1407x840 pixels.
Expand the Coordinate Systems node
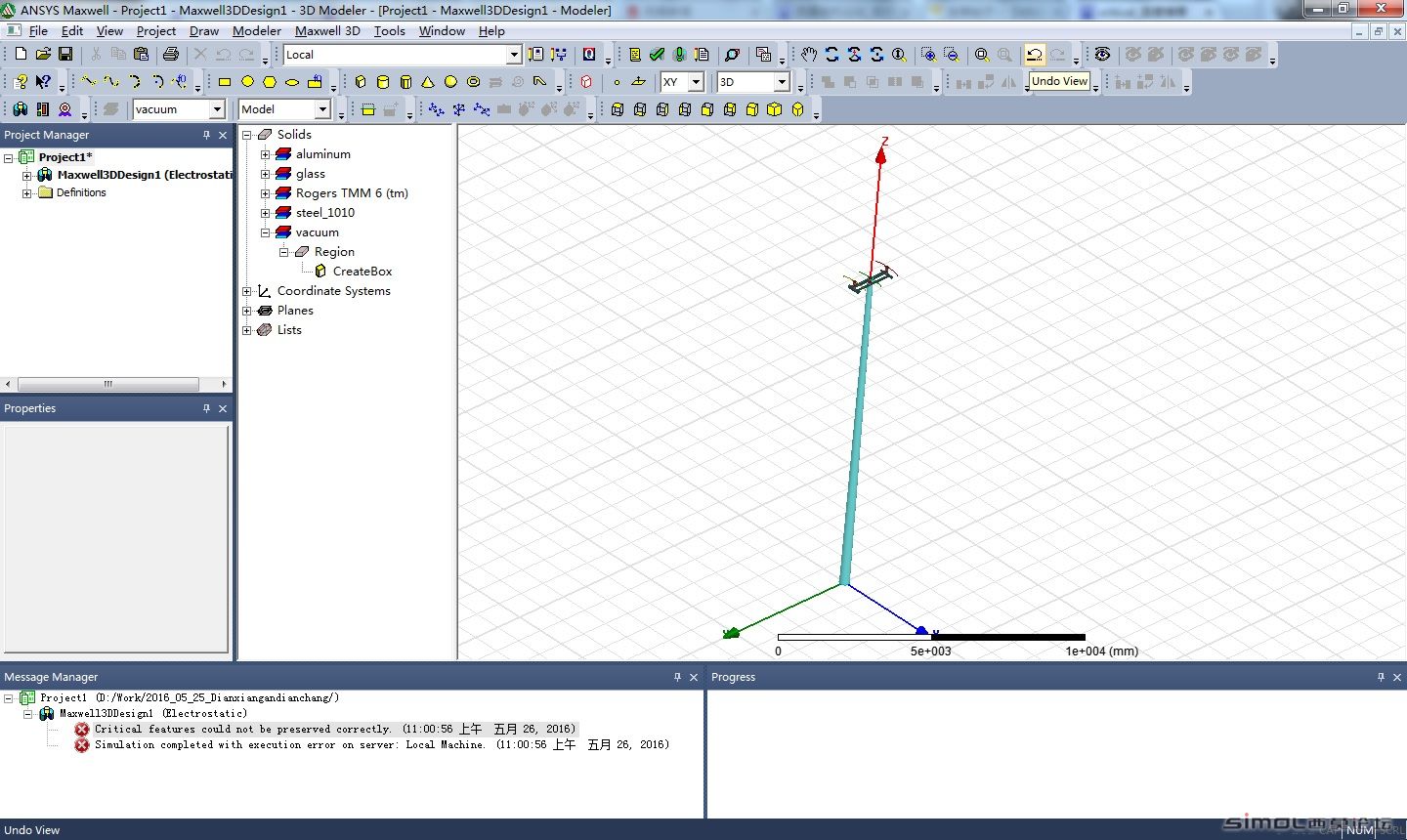pos(247,291)
